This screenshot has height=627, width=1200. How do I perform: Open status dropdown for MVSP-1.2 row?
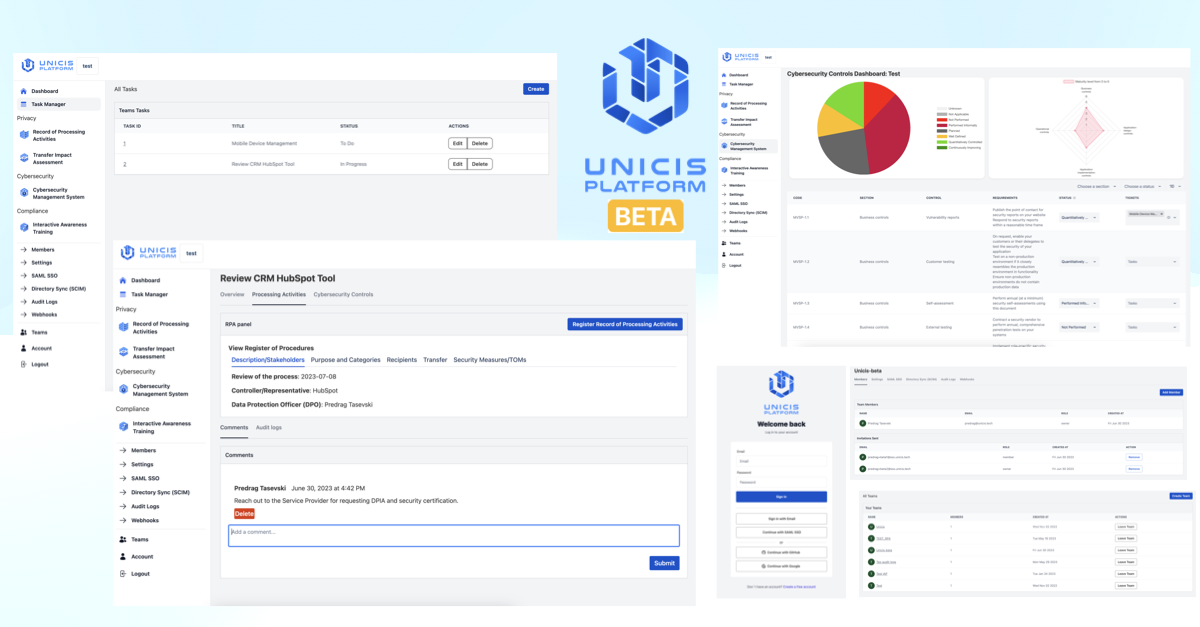coord(1078,262)
